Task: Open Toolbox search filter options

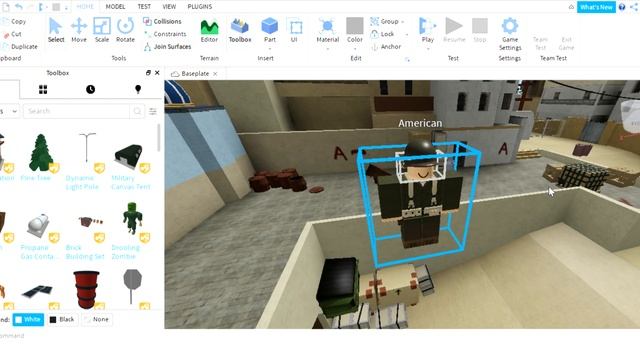Action: [x=153, y=111]
